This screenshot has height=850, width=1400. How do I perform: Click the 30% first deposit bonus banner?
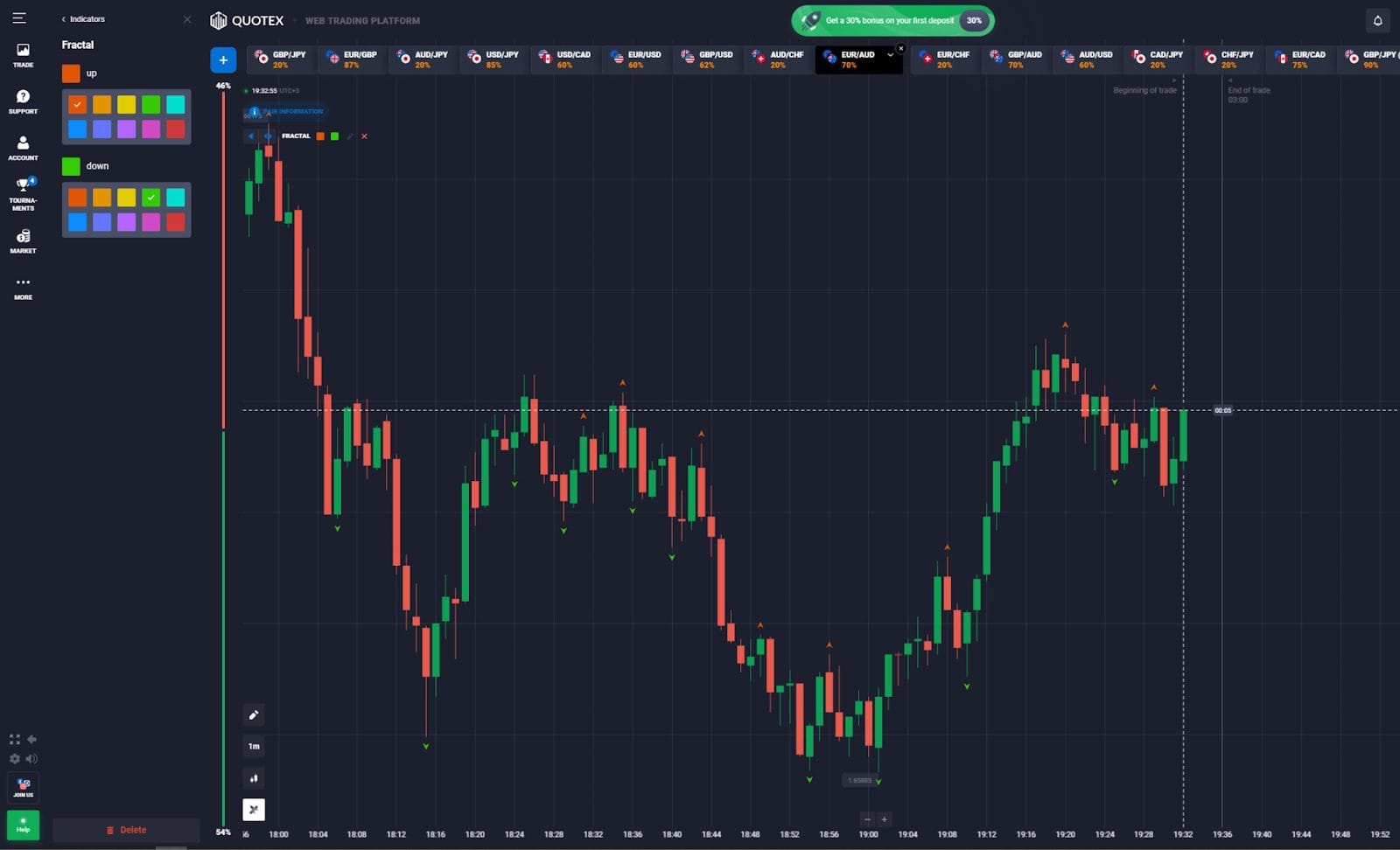[x=892, y=20]
